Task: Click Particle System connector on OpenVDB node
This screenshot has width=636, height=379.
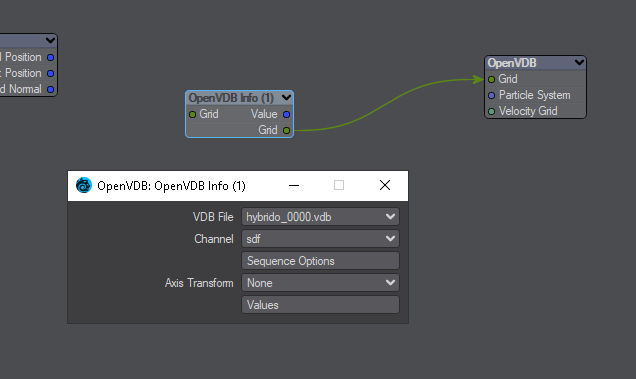Action: (492, 95)
